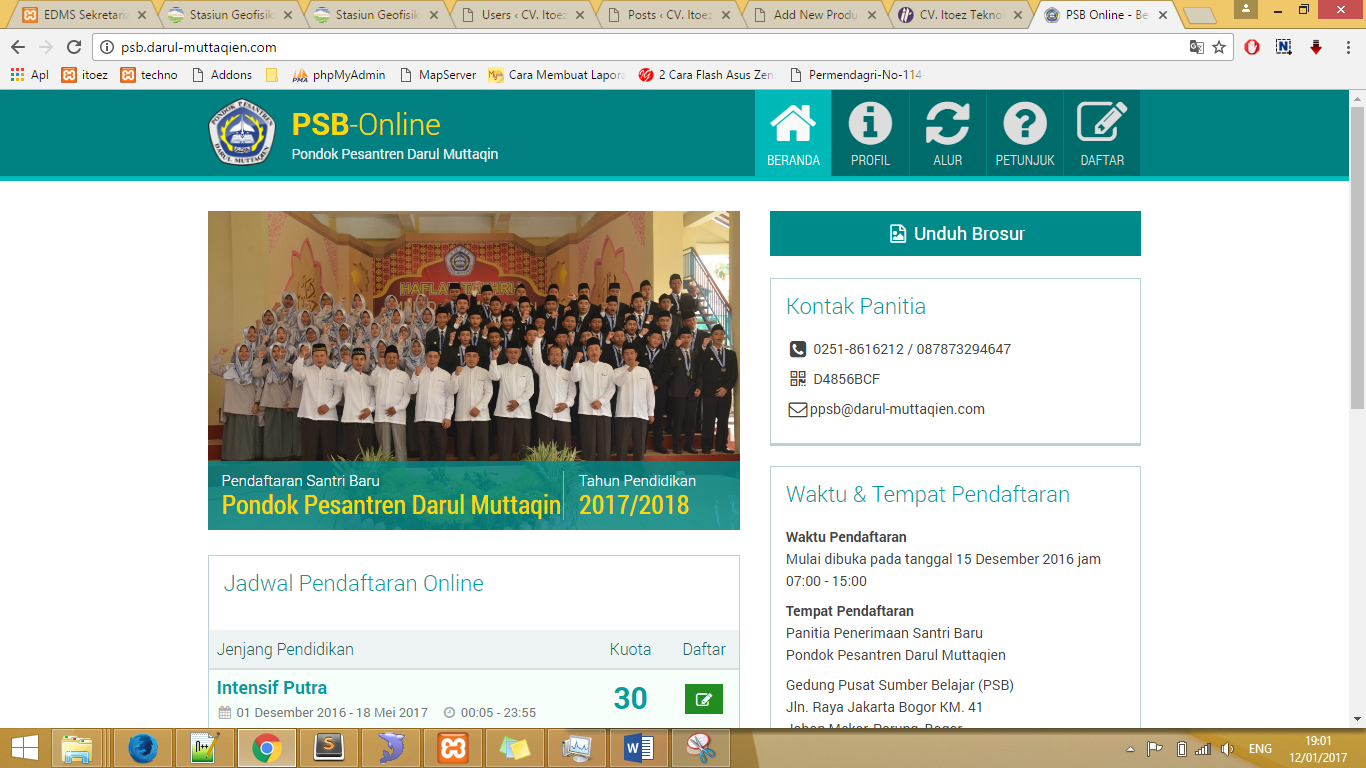Open File Explorer from the taskbar
Viewport: 1366px width, 768px height.
point(77,748)
